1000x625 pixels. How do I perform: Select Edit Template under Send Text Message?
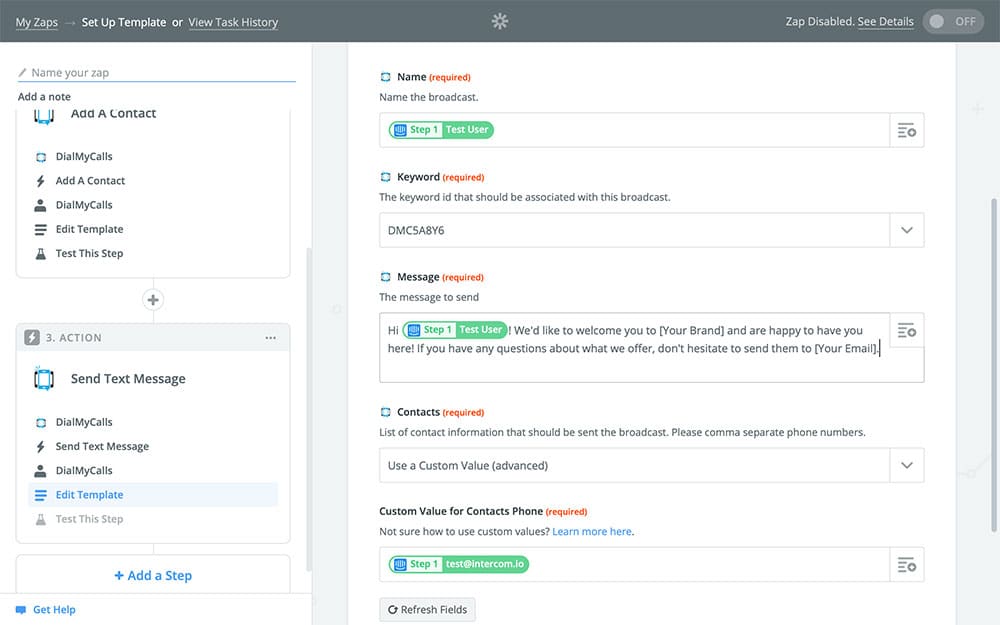tap(89, 495)
